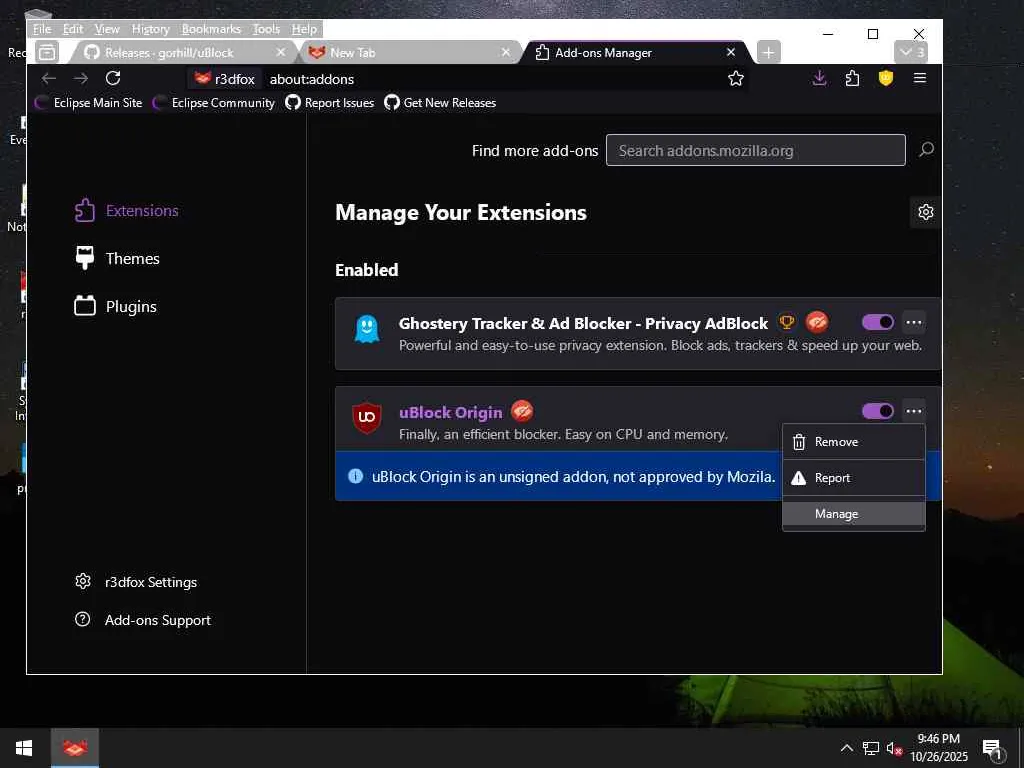The width and height of the screenshot is (1024, 768).
Task: Click uBlock Origin's private browsing badge
Action: (522, 411)
